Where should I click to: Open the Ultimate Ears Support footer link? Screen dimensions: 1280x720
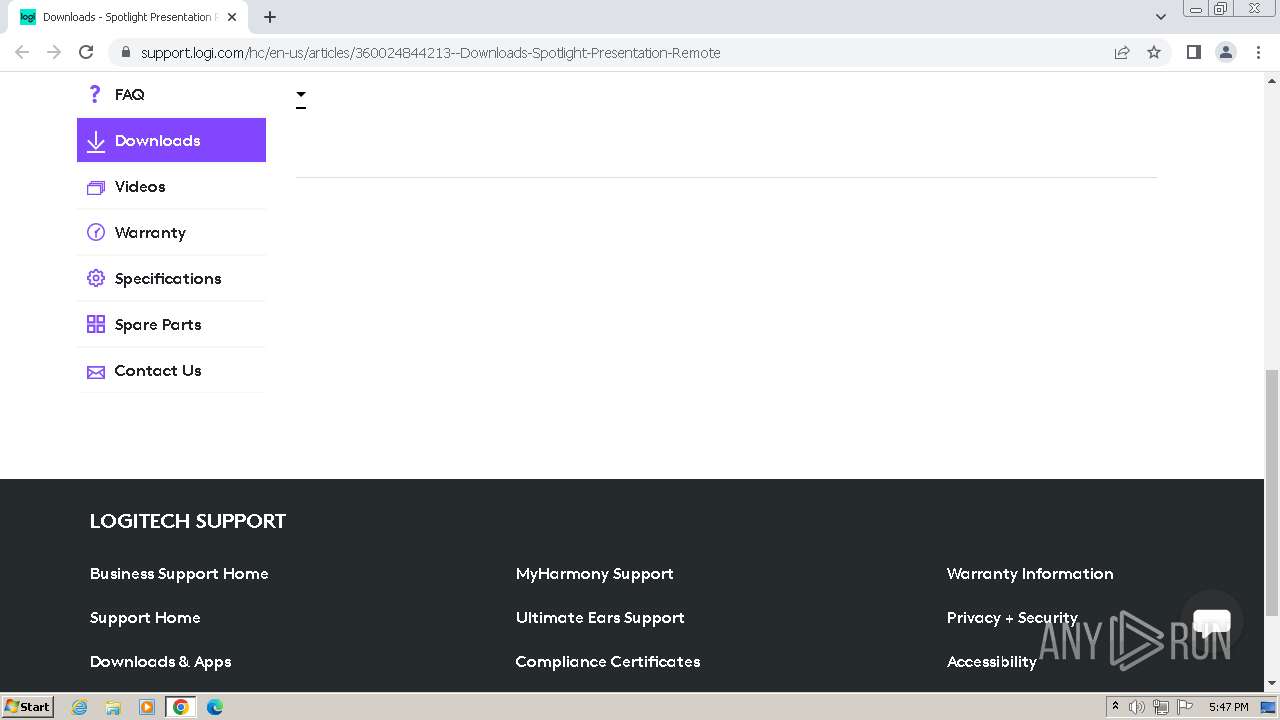pyautogui.click(x=600, y=618)
